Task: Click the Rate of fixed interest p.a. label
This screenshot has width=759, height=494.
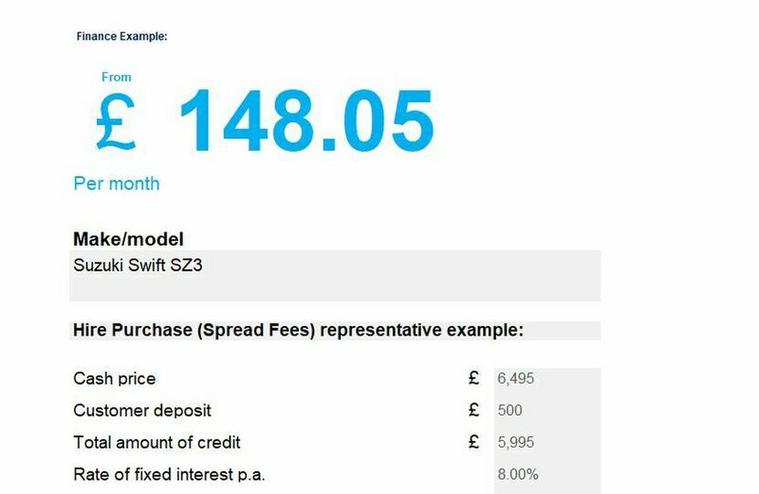Action: pos(169,475)
